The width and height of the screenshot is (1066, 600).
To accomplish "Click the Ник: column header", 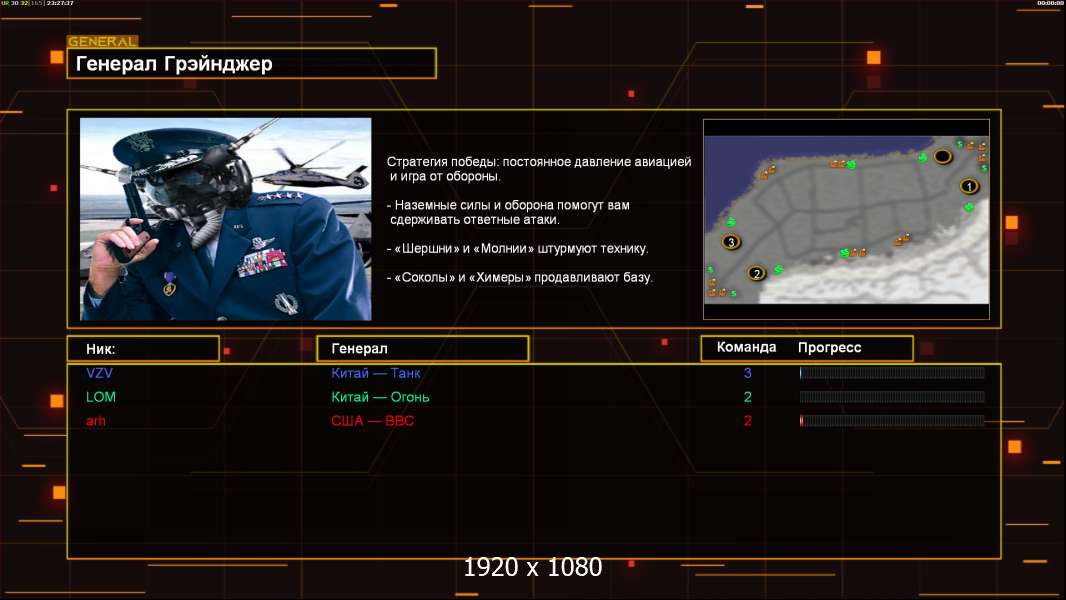I will 143,349.
